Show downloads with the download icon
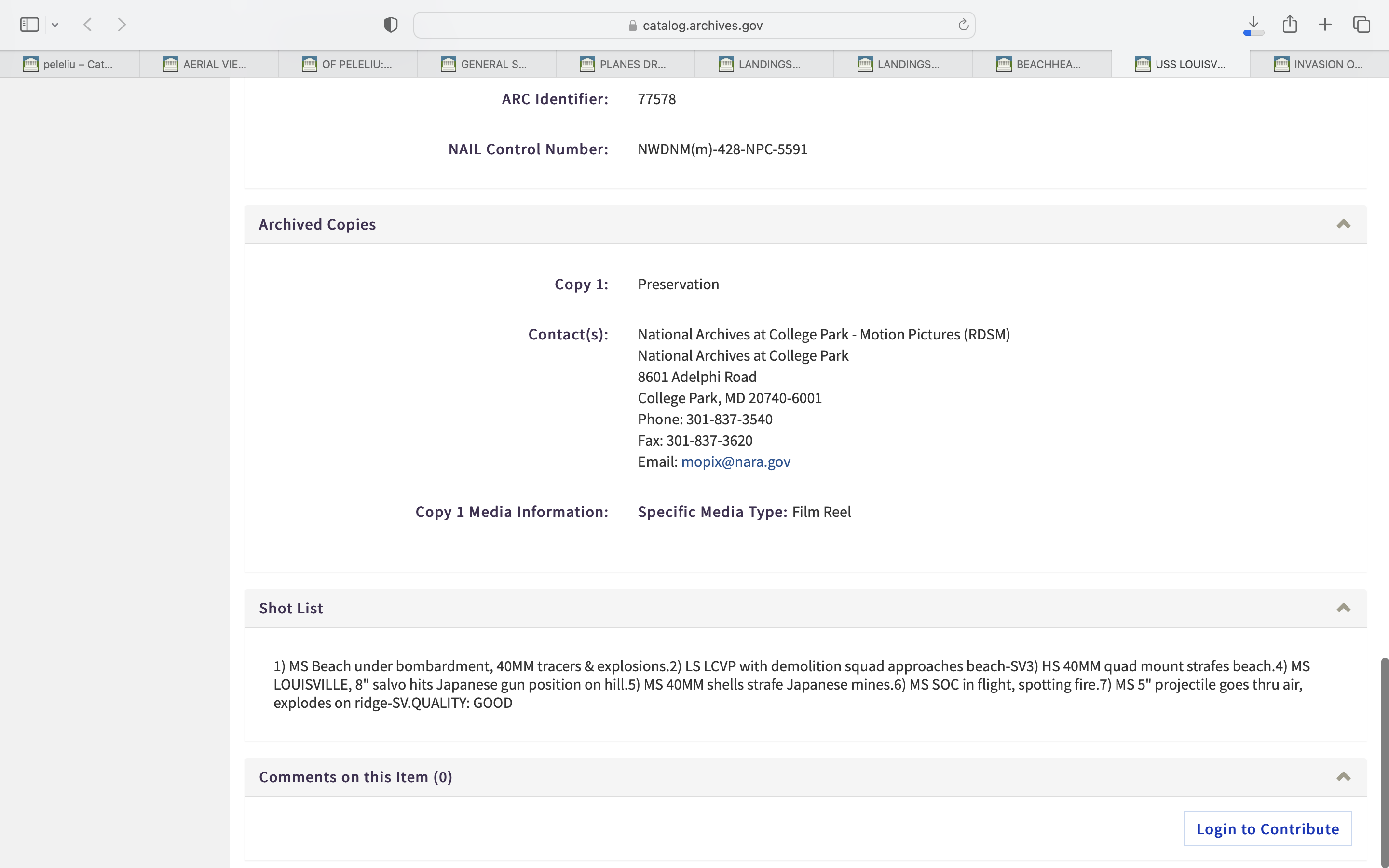 [1253, 25]
